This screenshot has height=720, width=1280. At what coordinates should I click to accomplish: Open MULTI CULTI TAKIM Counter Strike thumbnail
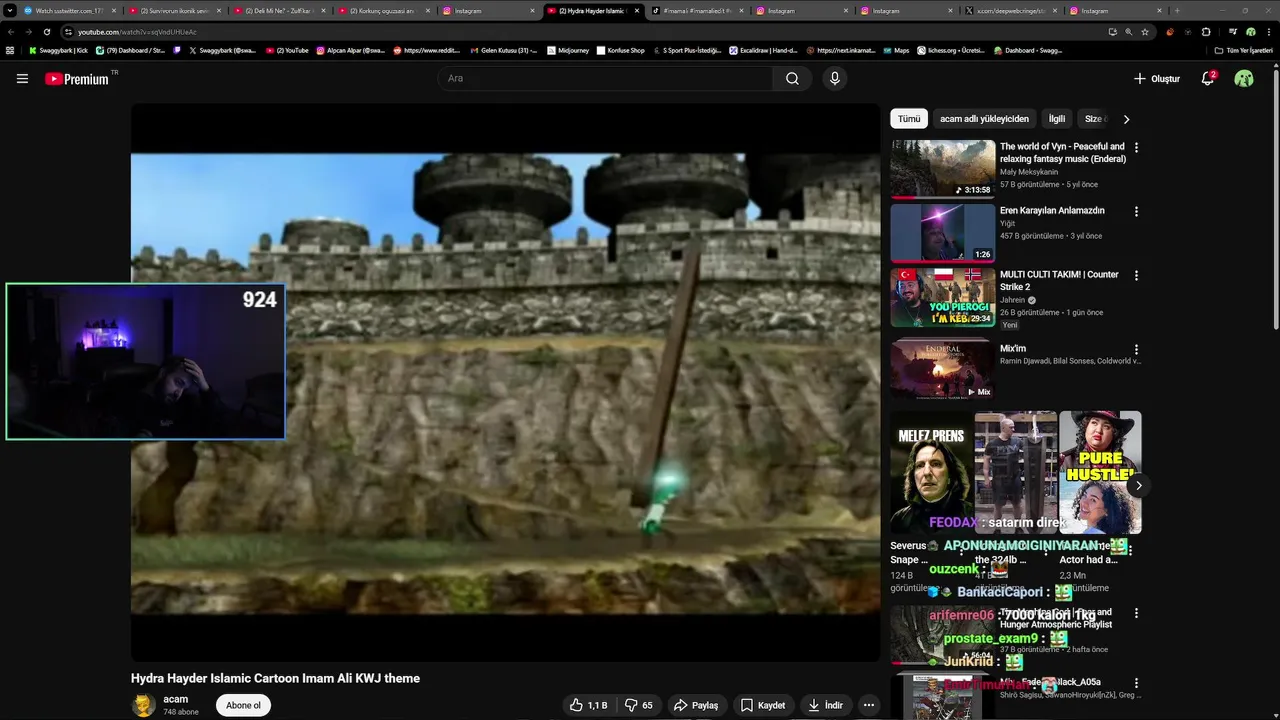tap(943, 297)
